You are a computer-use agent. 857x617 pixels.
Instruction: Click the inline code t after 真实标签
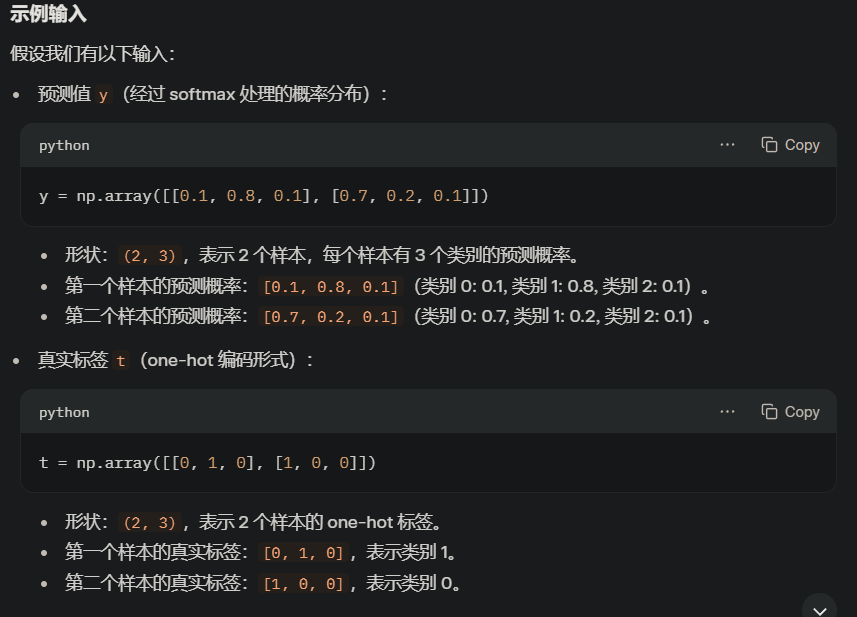[121, 361]
